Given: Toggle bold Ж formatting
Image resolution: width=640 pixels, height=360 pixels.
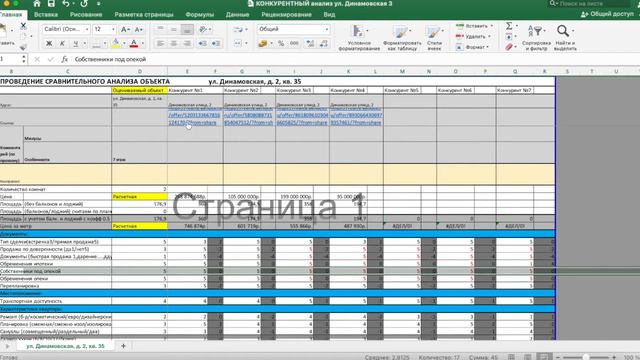Looking at the screenshot, I should (x=49, y=43).
